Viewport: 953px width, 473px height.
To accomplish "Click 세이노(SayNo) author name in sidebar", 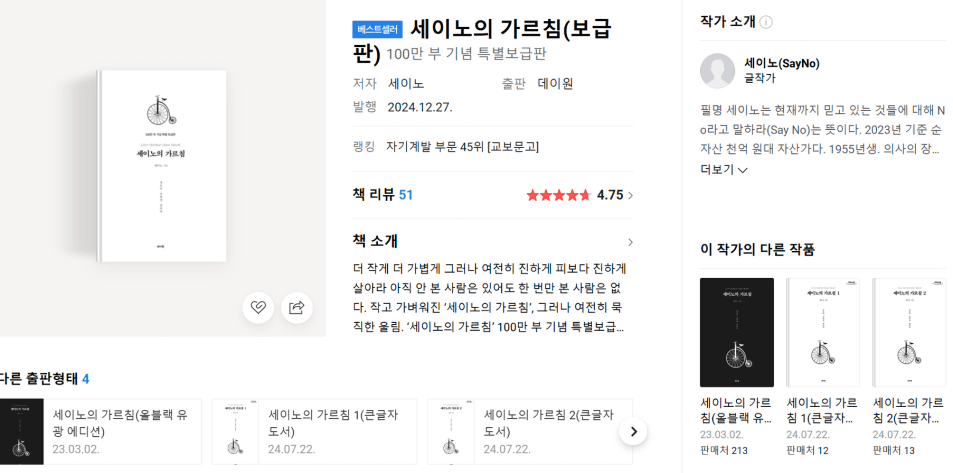I will point(782,63).
